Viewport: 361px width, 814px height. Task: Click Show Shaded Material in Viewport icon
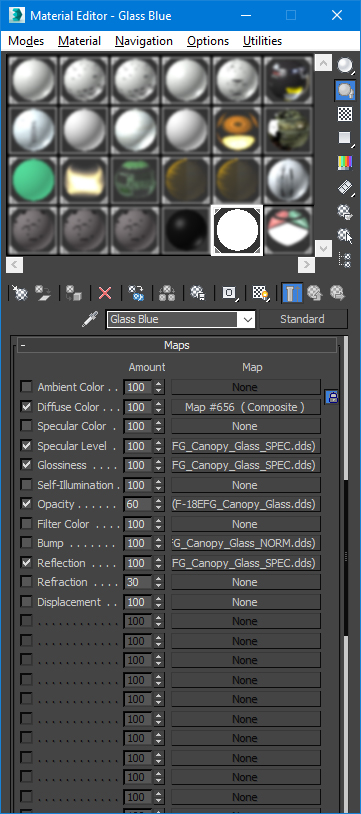coord(260,293)
